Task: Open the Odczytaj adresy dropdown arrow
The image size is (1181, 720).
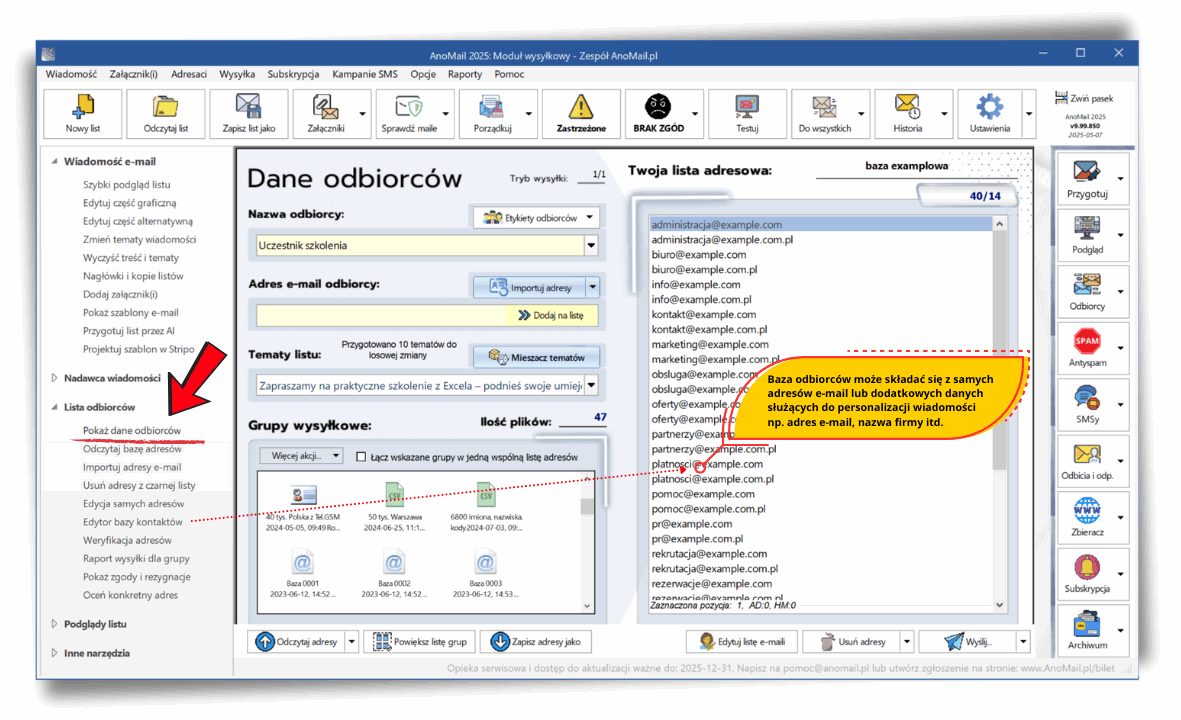Action: (352, 642)
